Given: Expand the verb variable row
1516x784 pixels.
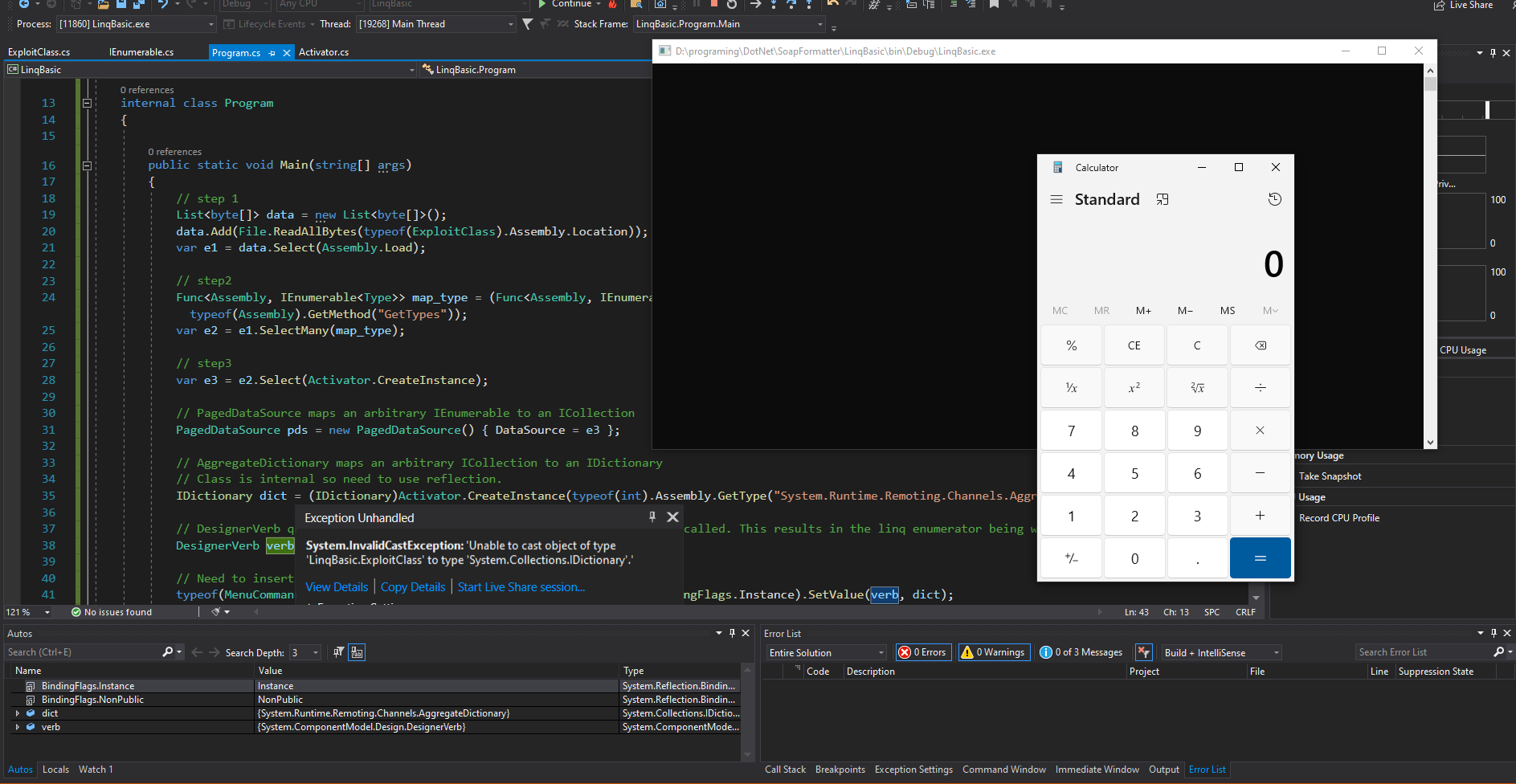Looking at the screenshot, I should coord(18,727).
